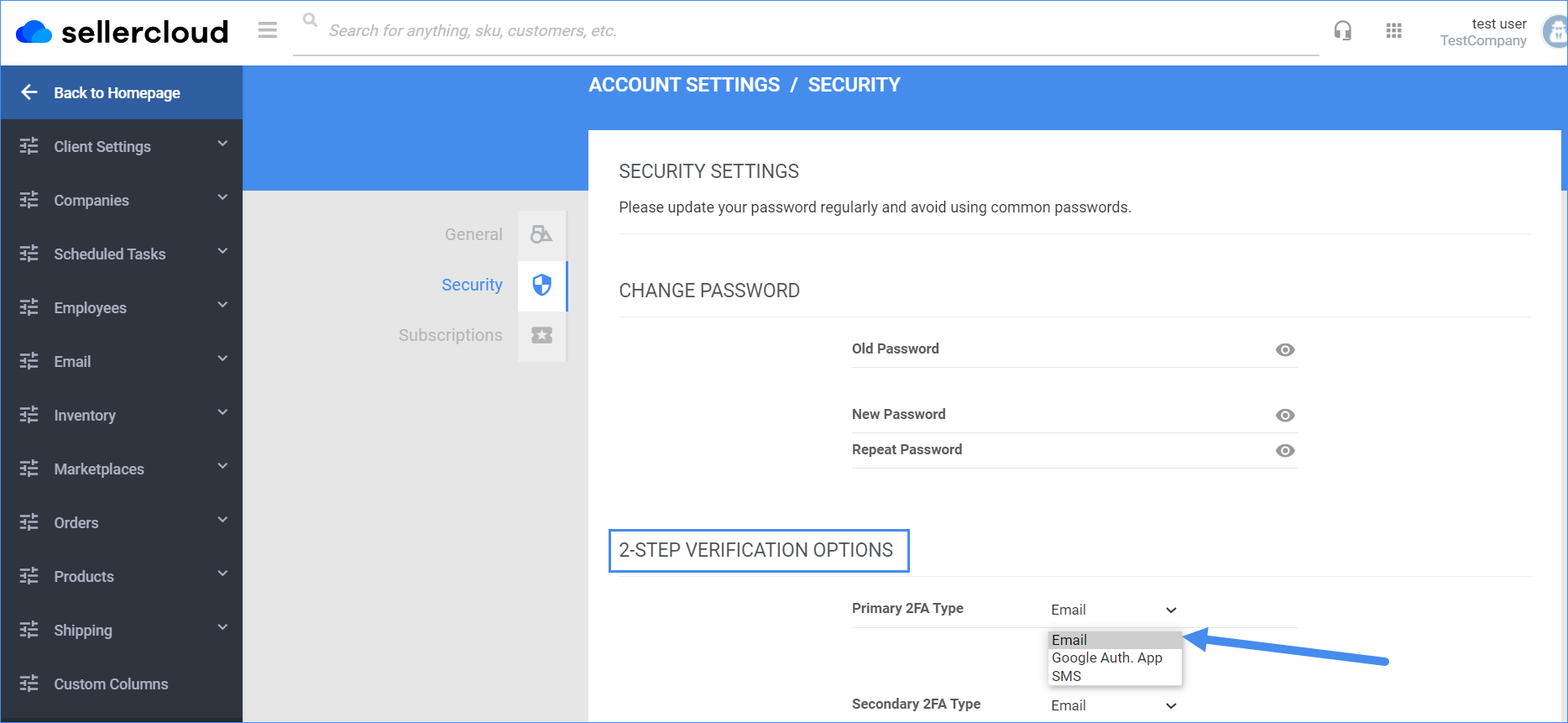Expand Employees chevron
The image size is (1568, 723).
[222, 305]
